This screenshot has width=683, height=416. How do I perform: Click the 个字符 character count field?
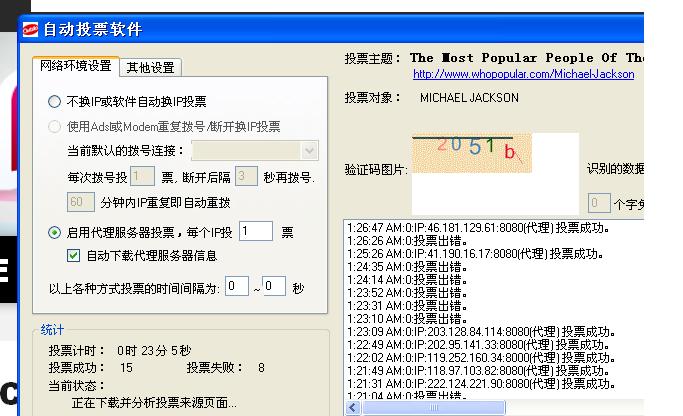(x=599, y=204)
